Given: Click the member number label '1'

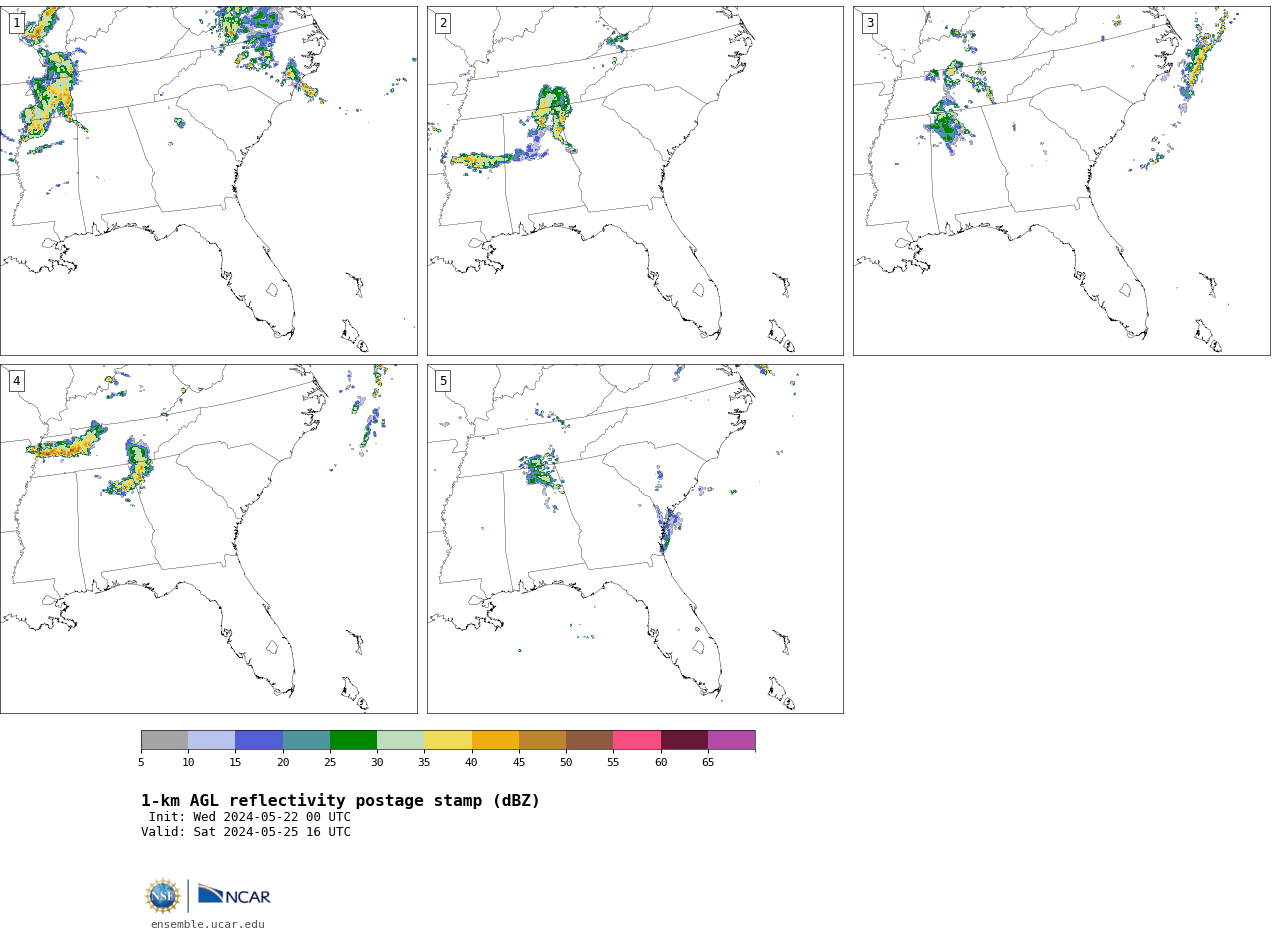Looking at the screenshot, I should [16, 23].
